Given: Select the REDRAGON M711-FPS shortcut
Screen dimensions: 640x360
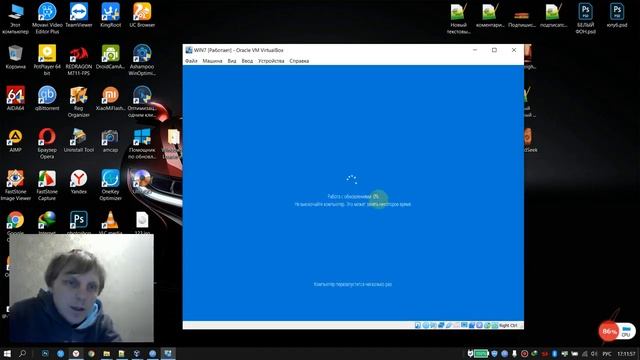Looking at the screenshot, I should (x=79, y=60).
